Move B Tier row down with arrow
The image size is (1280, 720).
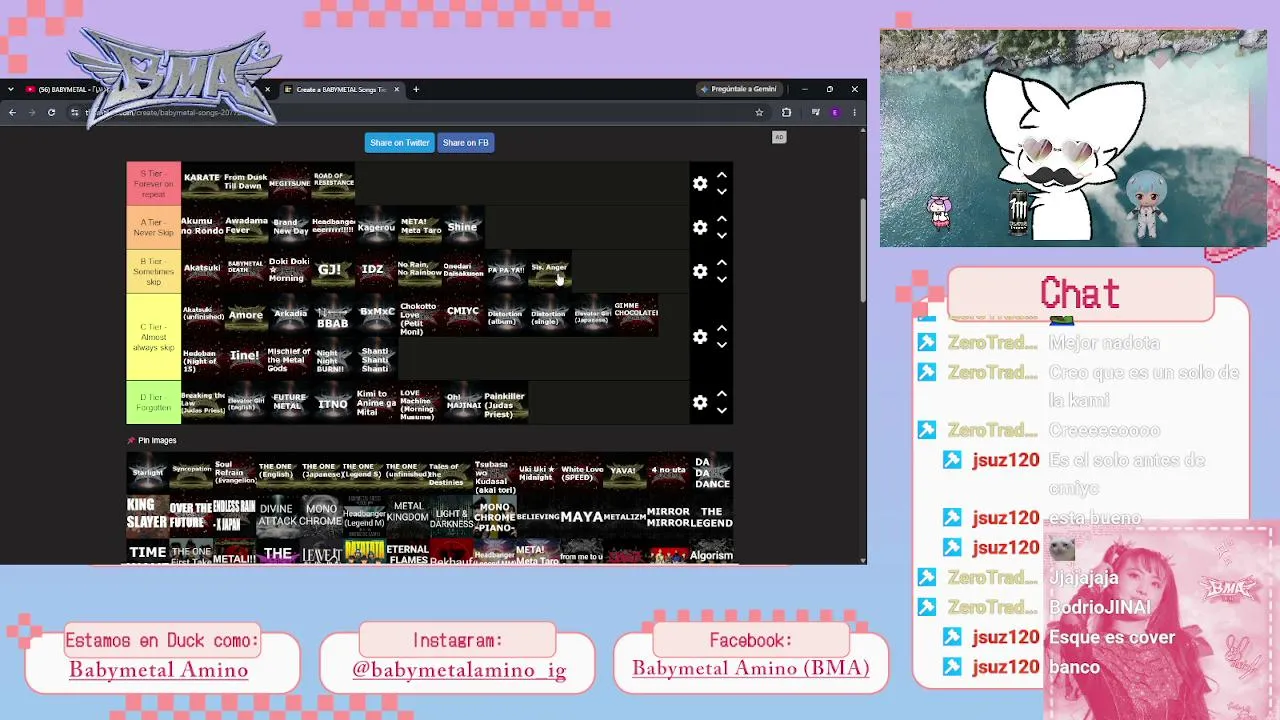point(721,279)
